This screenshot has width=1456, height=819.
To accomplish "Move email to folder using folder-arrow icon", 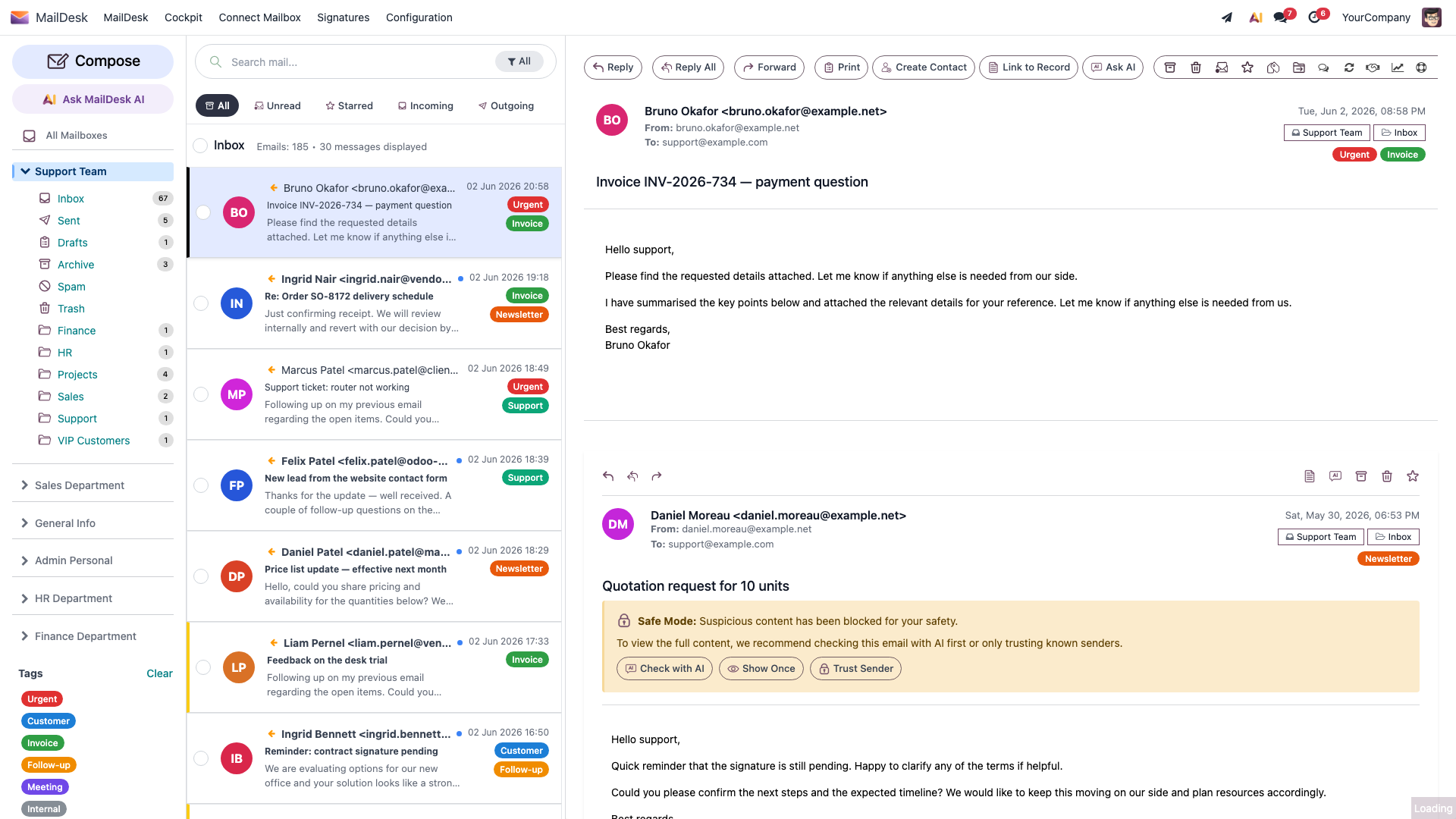I will 1299,67.
